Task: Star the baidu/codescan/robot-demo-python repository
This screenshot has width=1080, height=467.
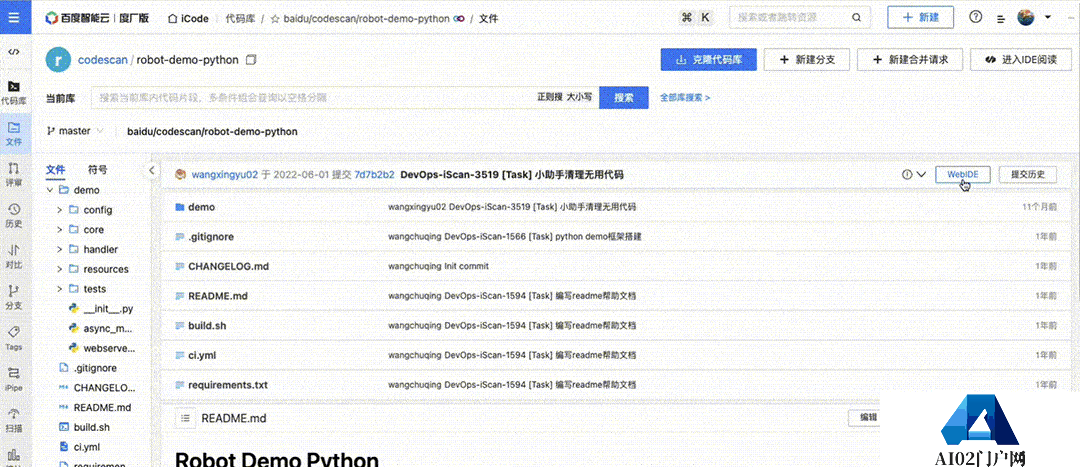Action: tap(275, 19)
